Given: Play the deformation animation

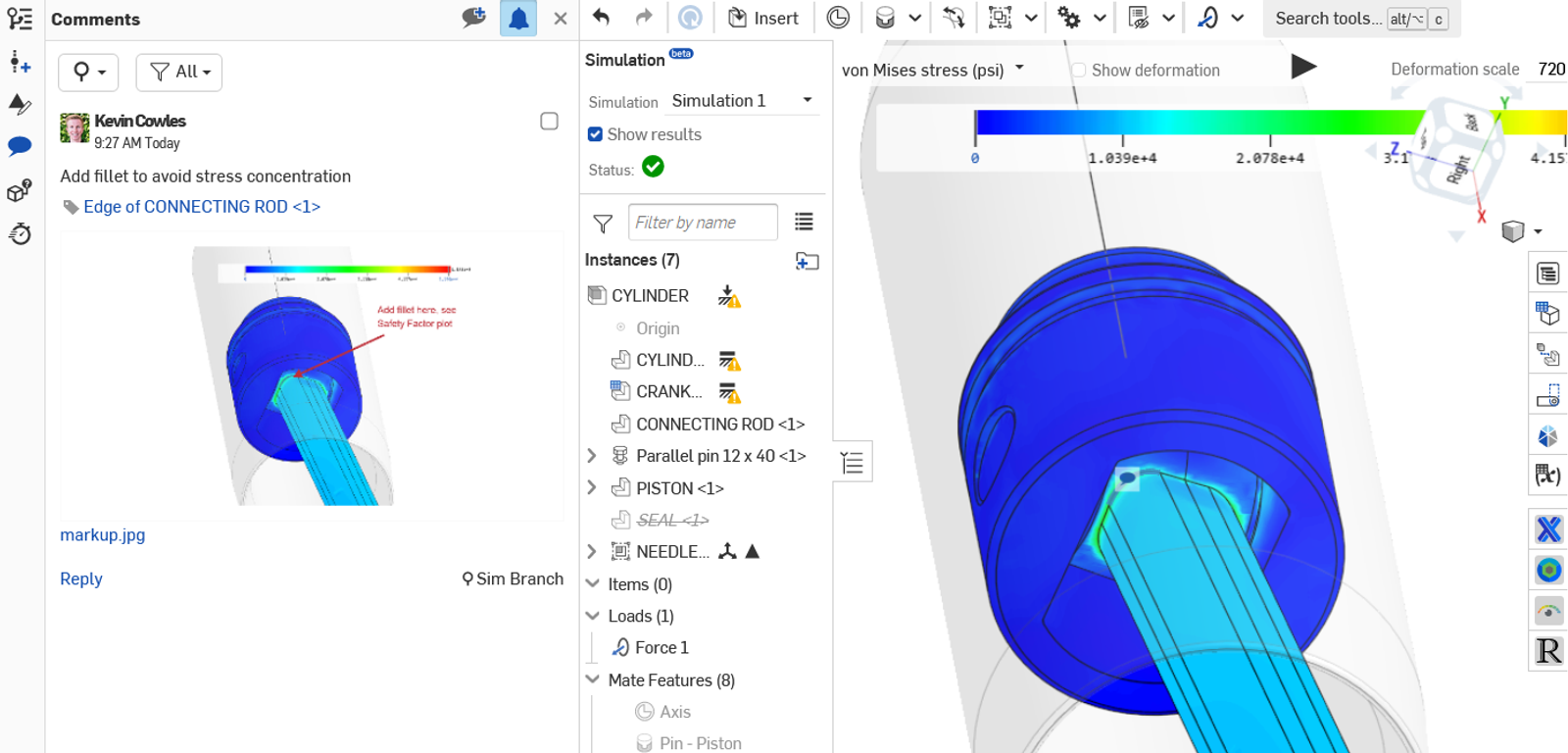Looking at the screenshot, I should point(1302,67).
